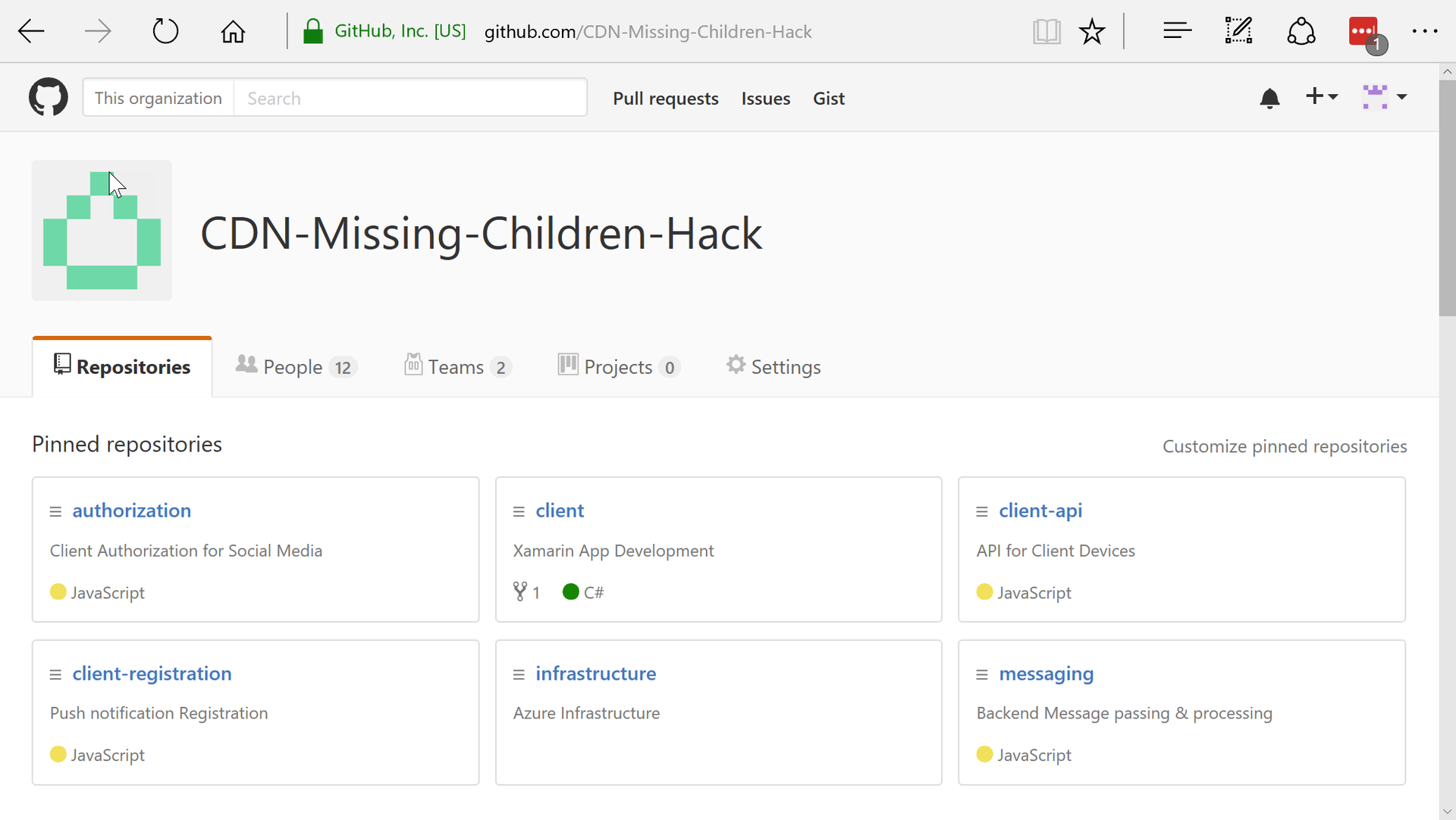Click the Teams count expander
This screenshot has width=1456, height=820.
coord(501,367)
